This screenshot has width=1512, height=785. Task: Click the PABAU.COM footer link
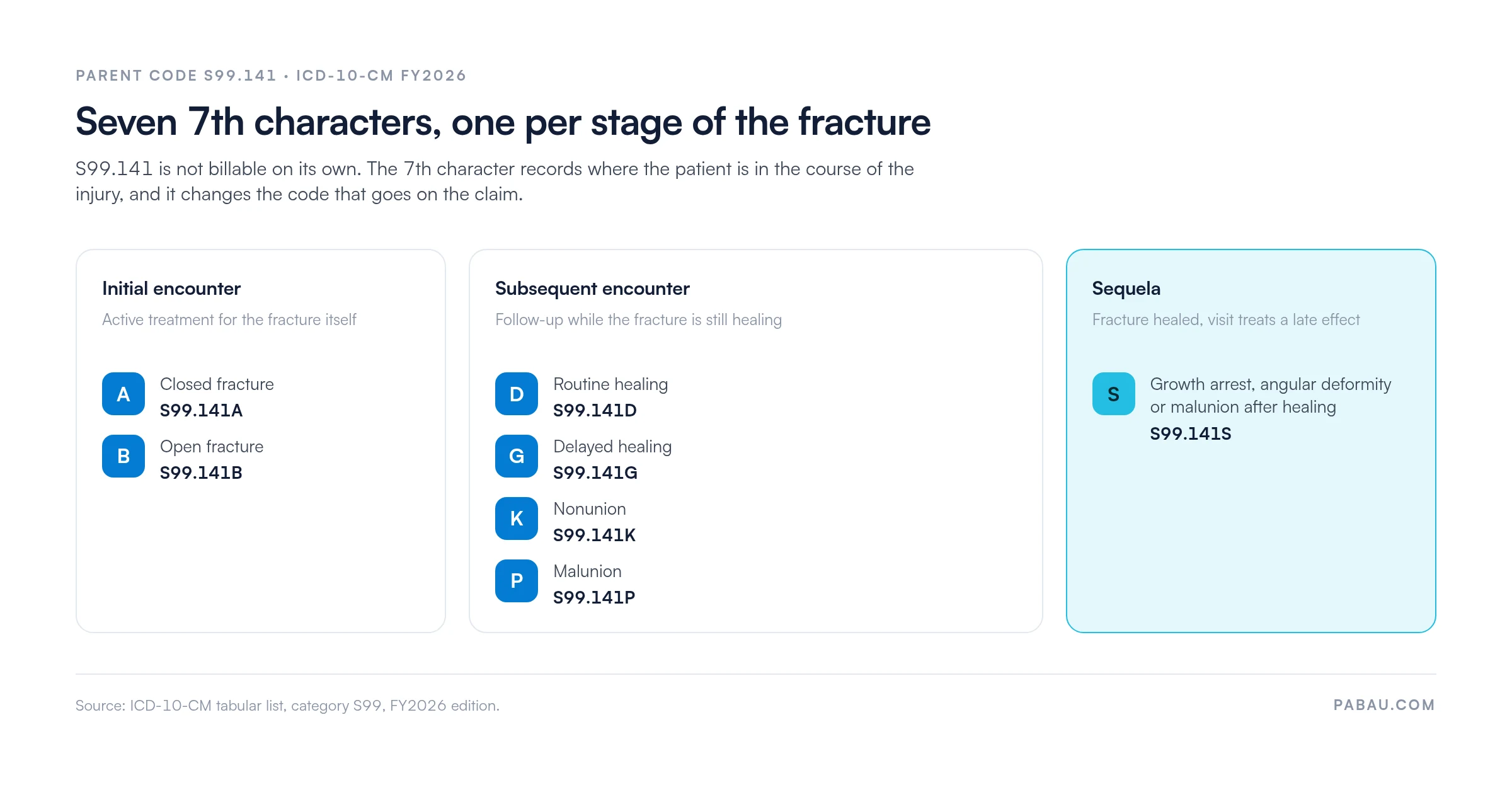coord(1384,705)
